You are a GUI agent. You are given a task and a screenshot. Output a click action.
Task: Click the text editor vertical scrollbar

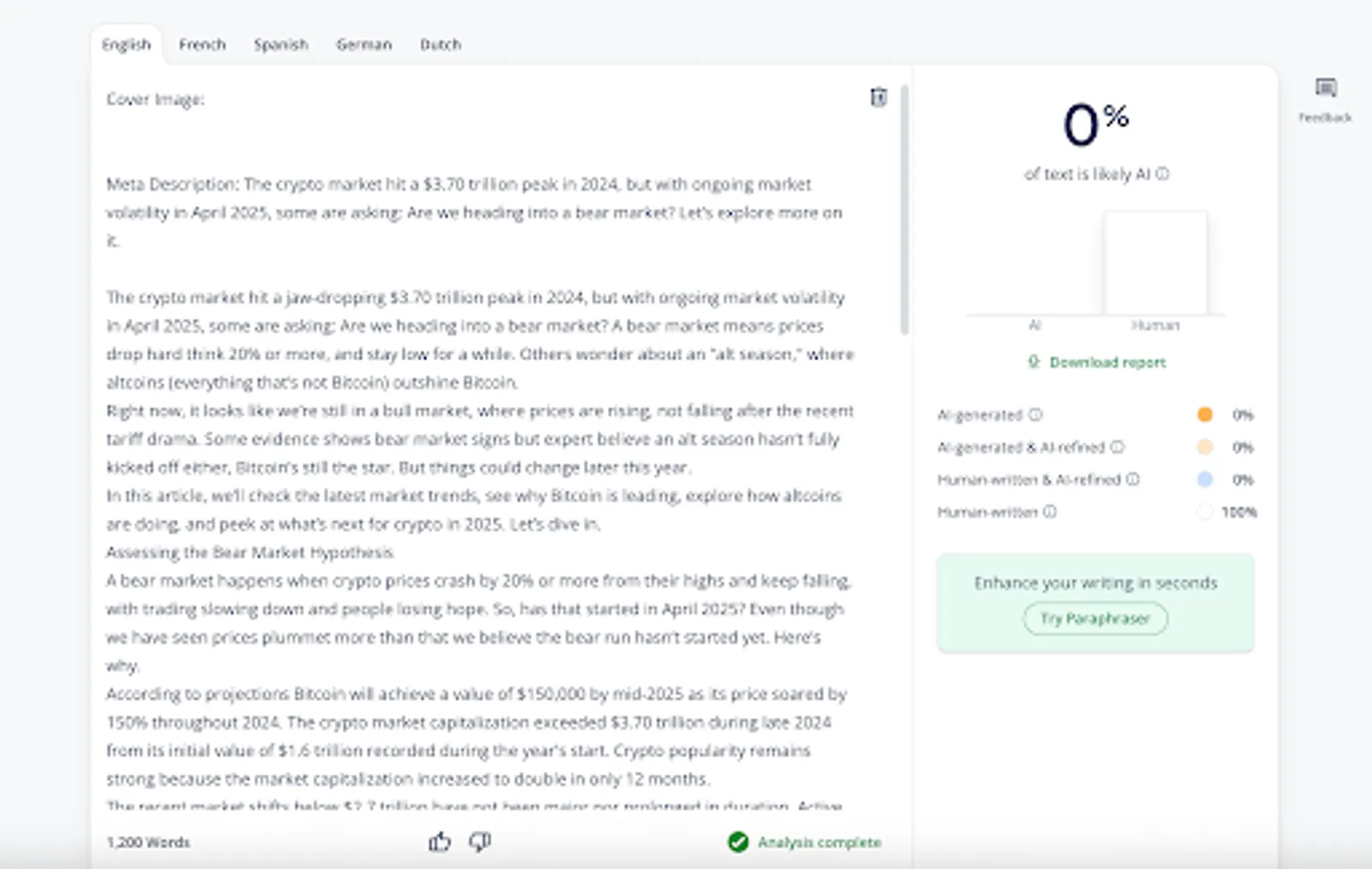coord(904,210)
